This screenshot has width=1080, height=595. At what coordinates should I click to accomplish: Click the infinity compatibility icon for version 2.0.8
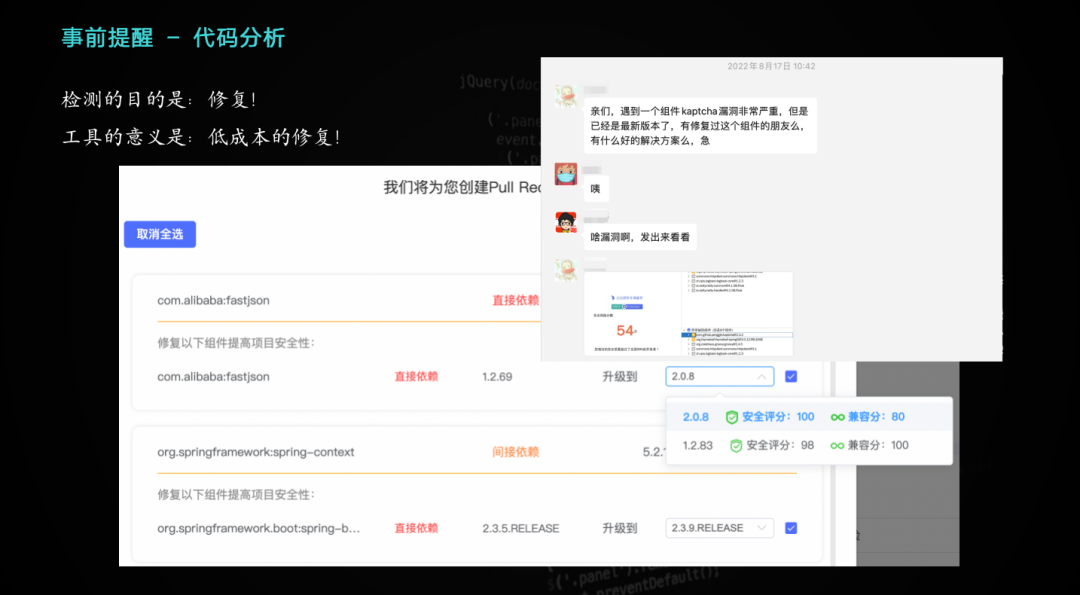(836, 417)
